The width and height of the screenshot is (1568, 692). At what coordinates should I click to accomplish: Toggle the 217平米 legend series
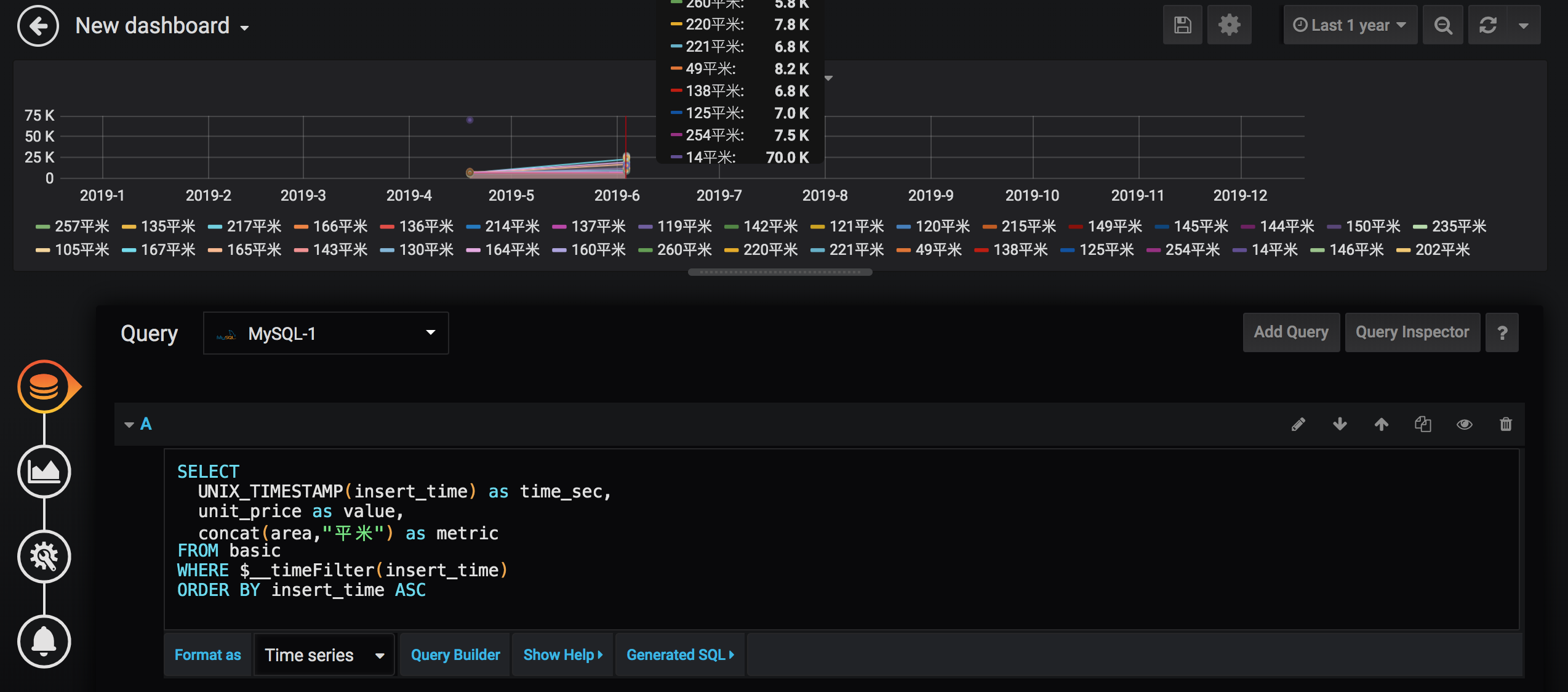254,227
